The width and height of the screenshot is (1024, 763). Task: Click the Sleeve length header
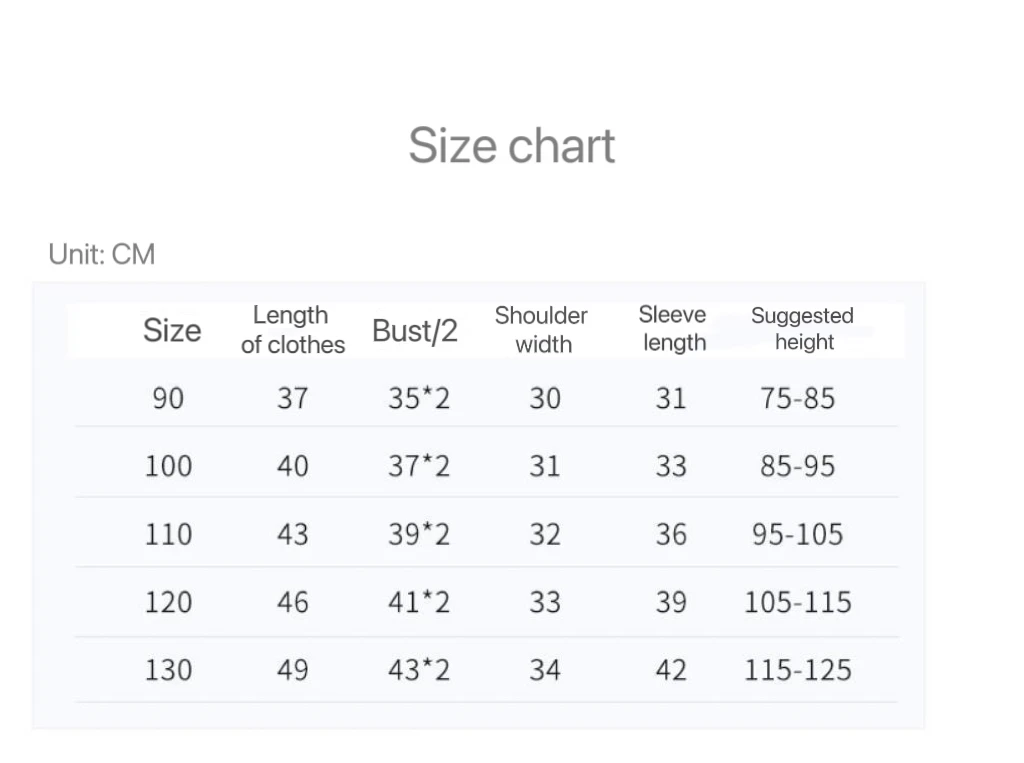pos(673,328)
